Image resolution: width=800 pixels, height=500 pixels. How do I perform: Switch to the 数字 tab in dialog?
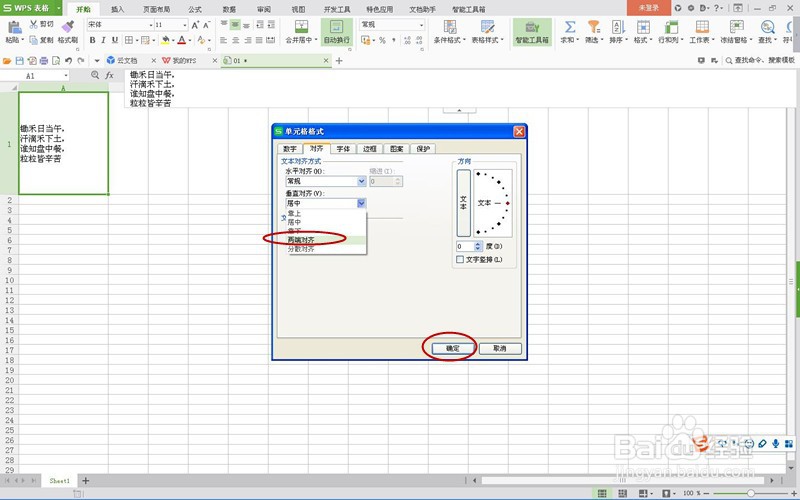[290, 148]
